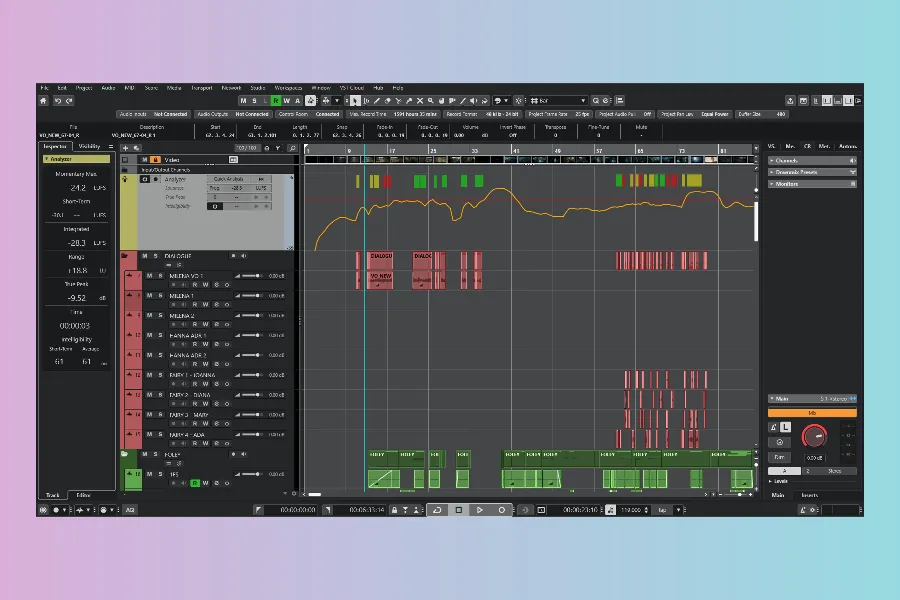Click the Add Track plus icon
900x600 pixels.
(125, 148)
